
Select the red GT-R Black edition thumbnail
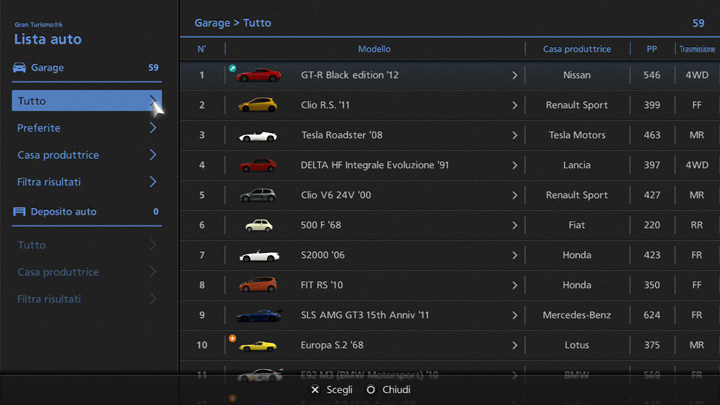[259, 75]
